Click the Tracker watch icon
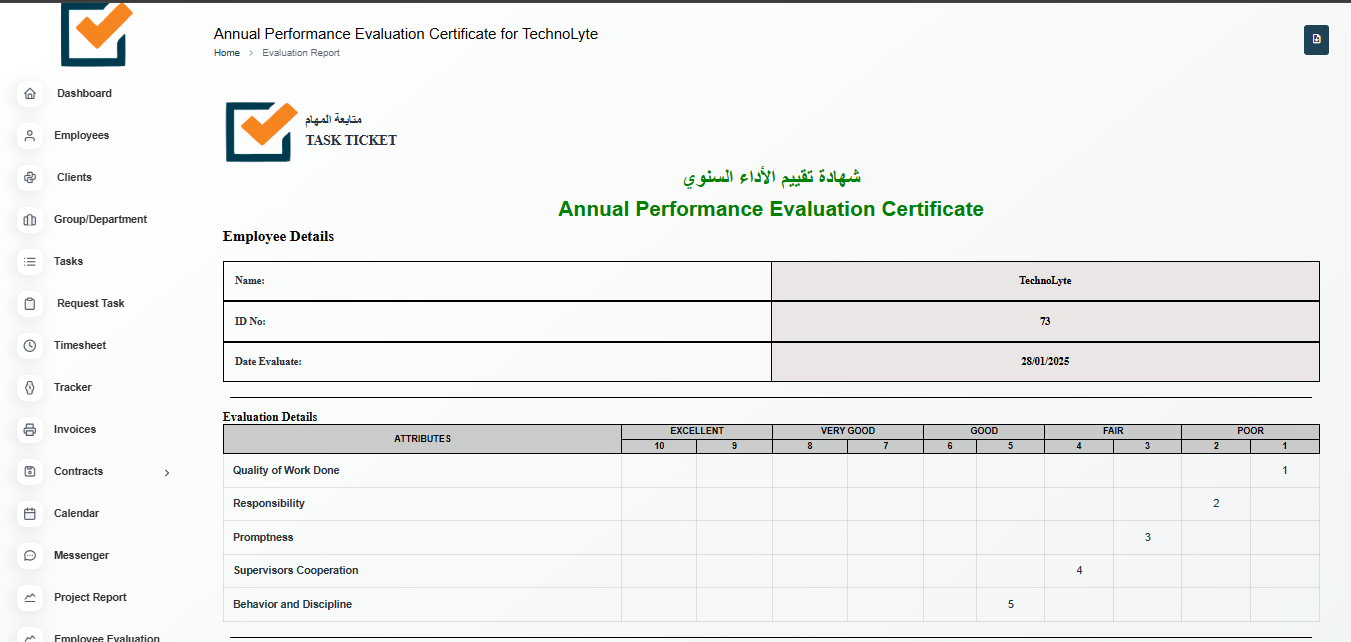This screenshot has height=642, width=1351. click(30, 388)
